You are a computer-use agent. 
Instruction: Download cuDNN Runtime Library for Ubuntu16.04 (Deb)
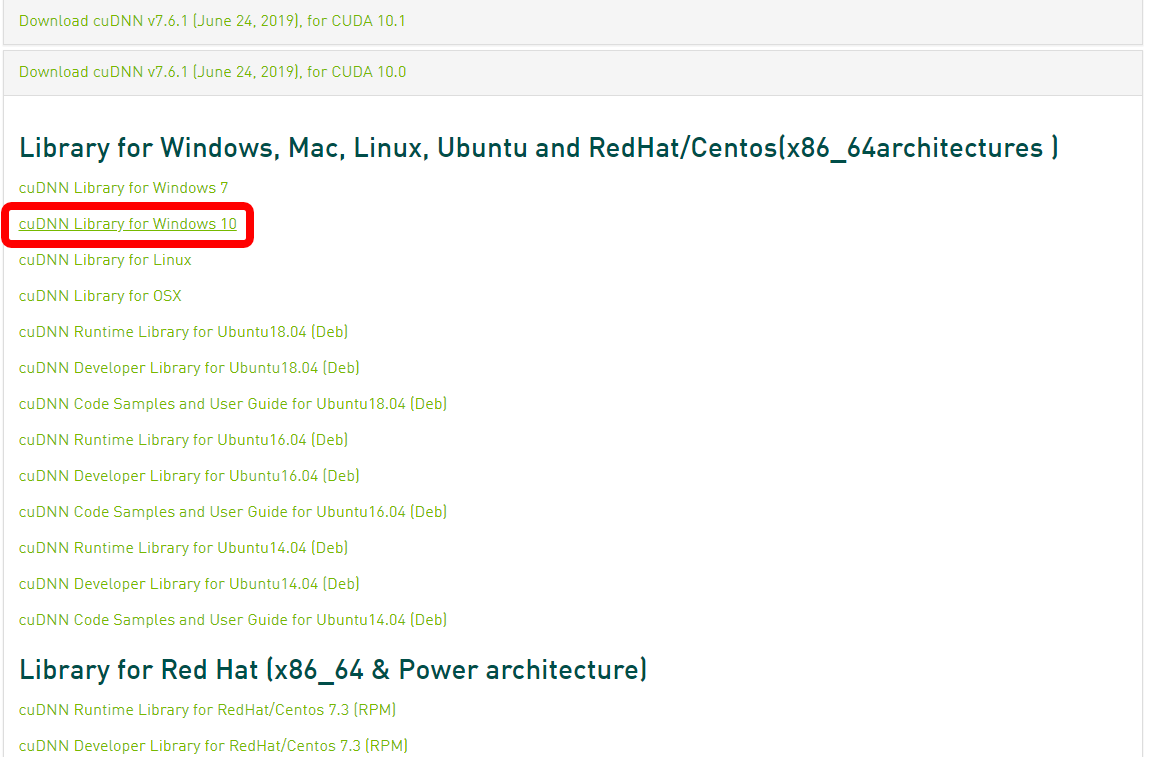[184, 440]
